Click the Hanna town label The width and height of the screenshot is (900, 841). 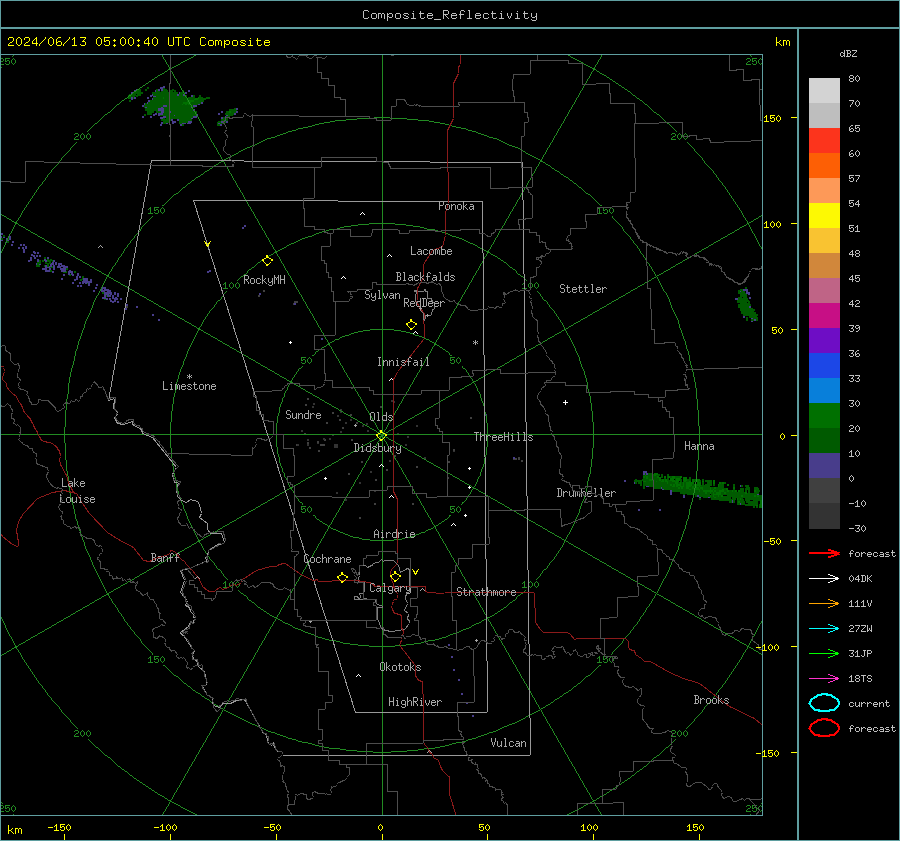point(699,446)
